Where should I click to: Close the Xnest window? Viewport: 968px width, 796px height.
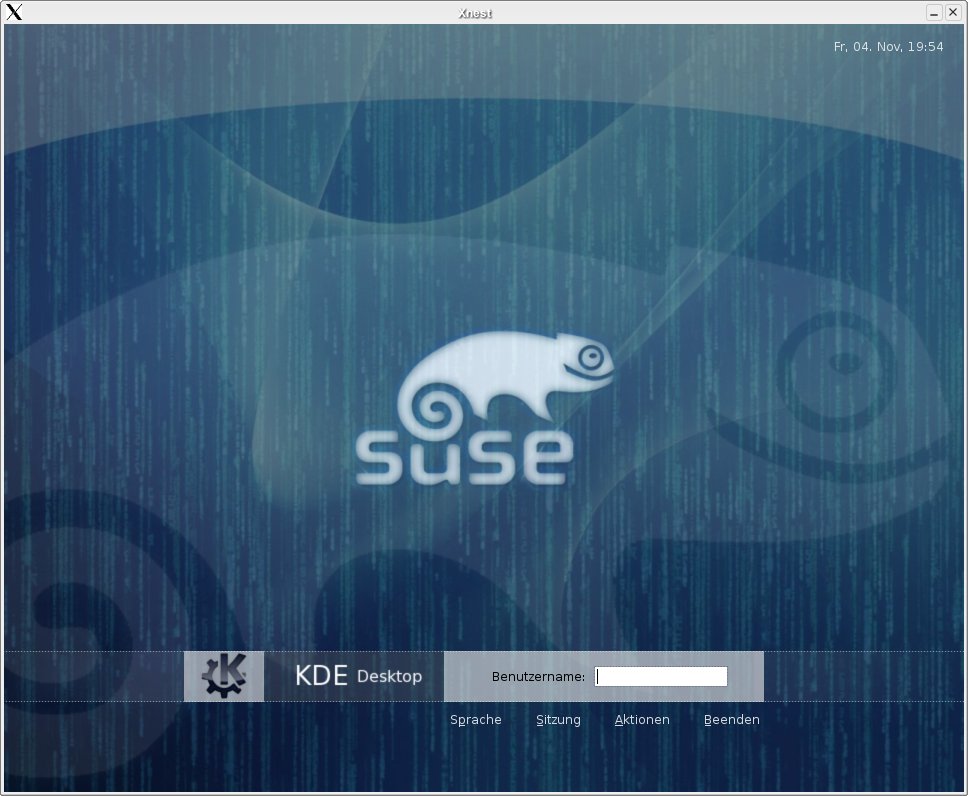[x=953, y=12]
